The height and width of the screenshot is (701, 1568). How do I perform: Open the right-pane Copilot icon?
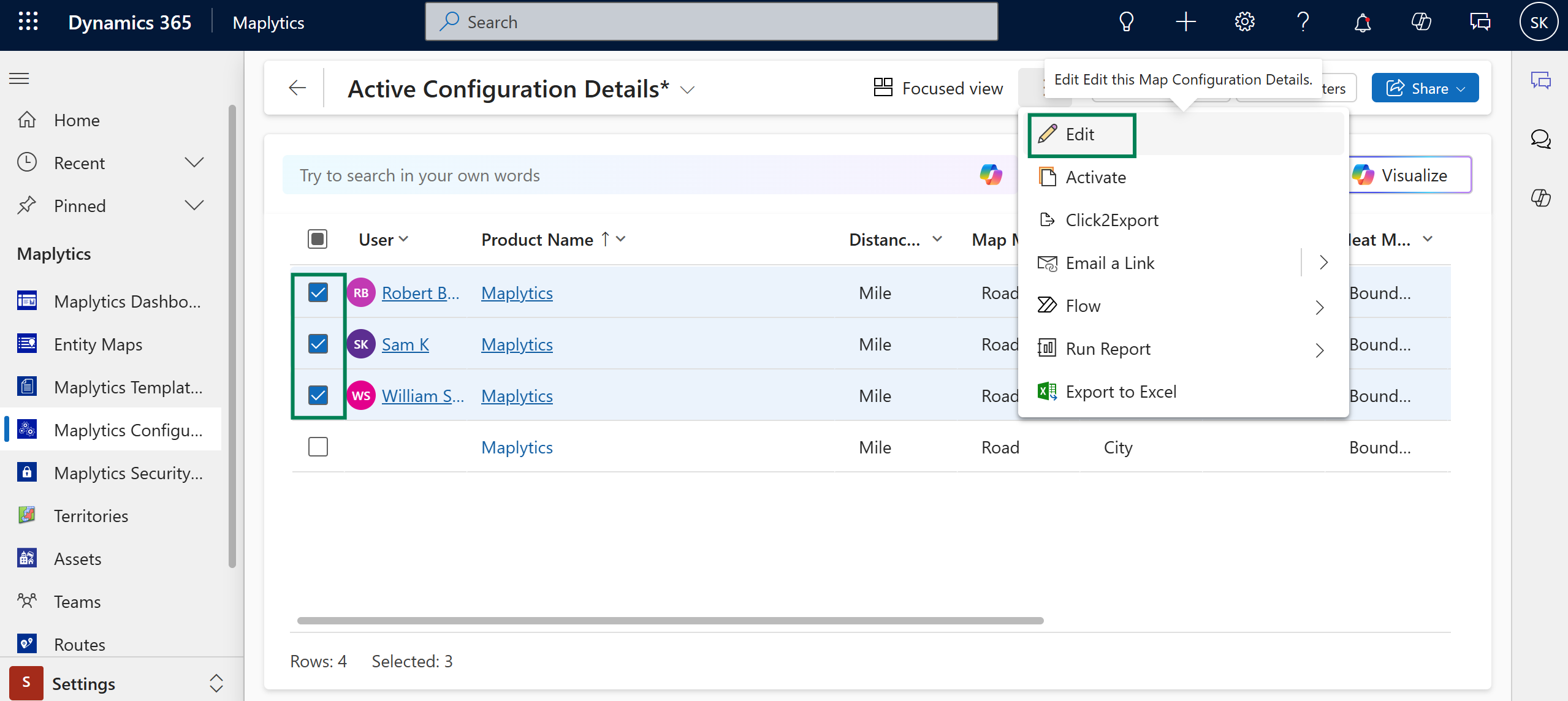tap(1540, 198)
